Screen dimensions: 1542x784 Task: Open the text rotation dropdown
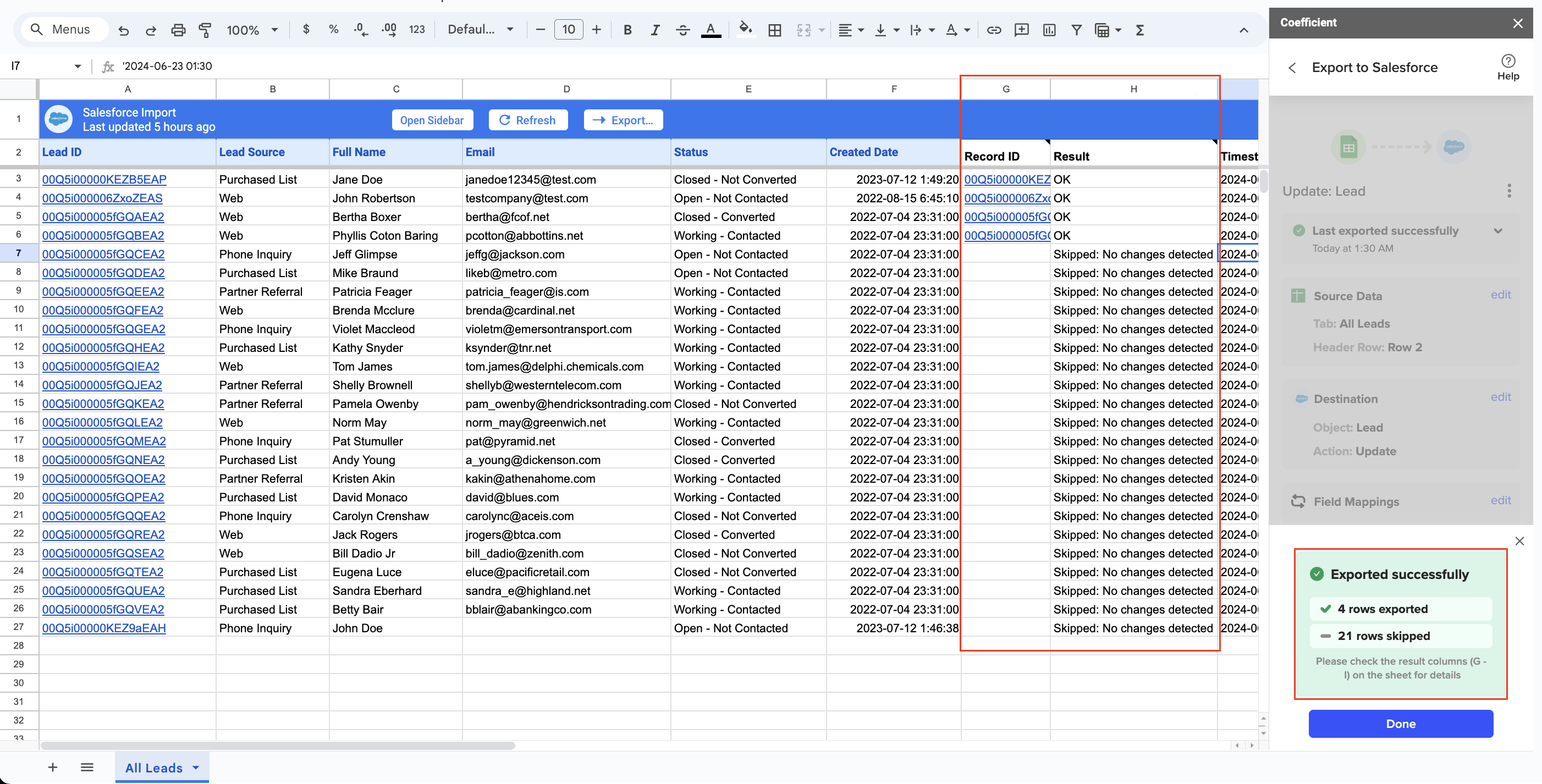pyautogui.click(x=957, y=29)
